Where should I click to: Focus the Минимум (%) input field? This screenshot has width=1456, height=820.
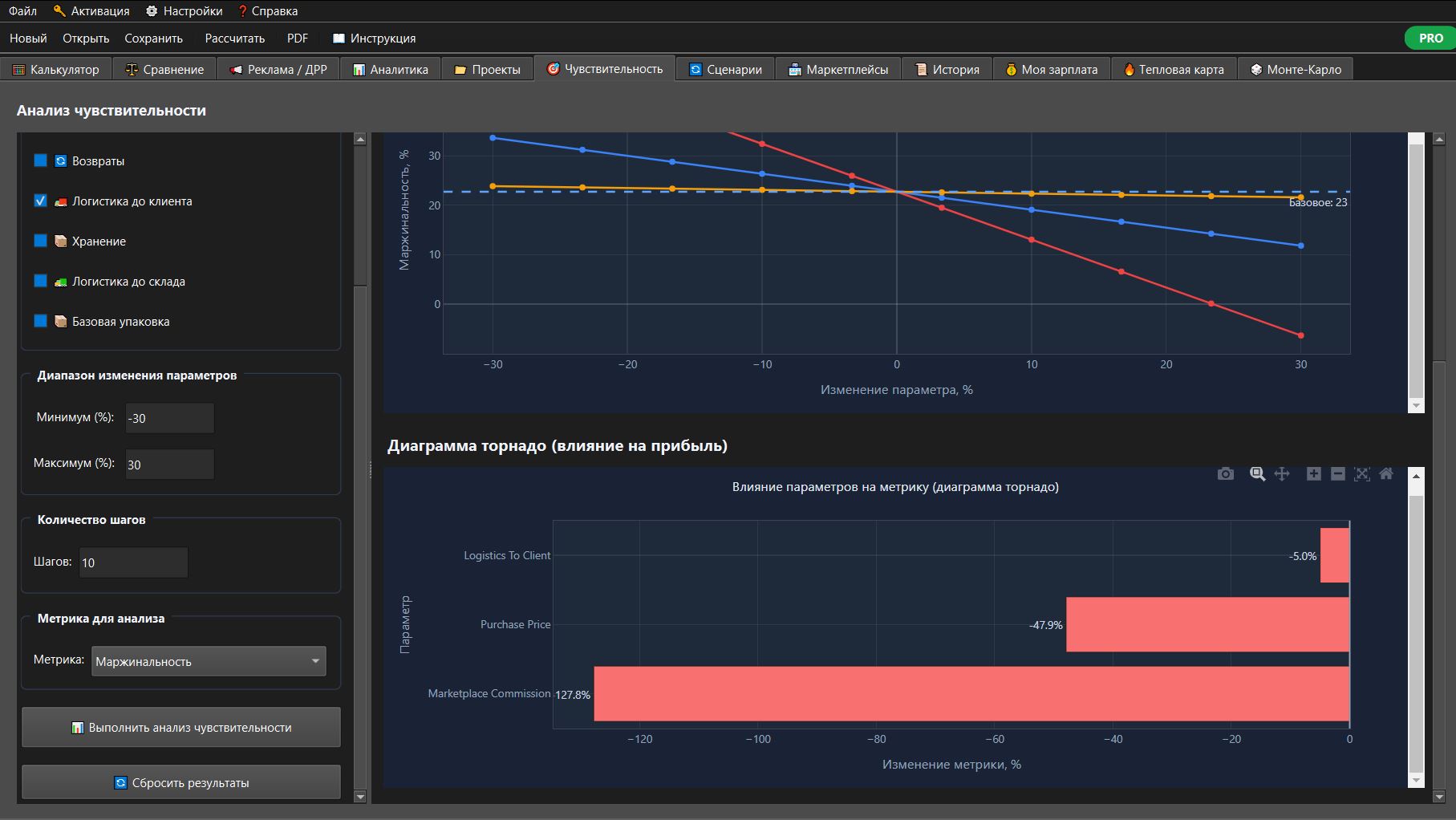(170, 418)
